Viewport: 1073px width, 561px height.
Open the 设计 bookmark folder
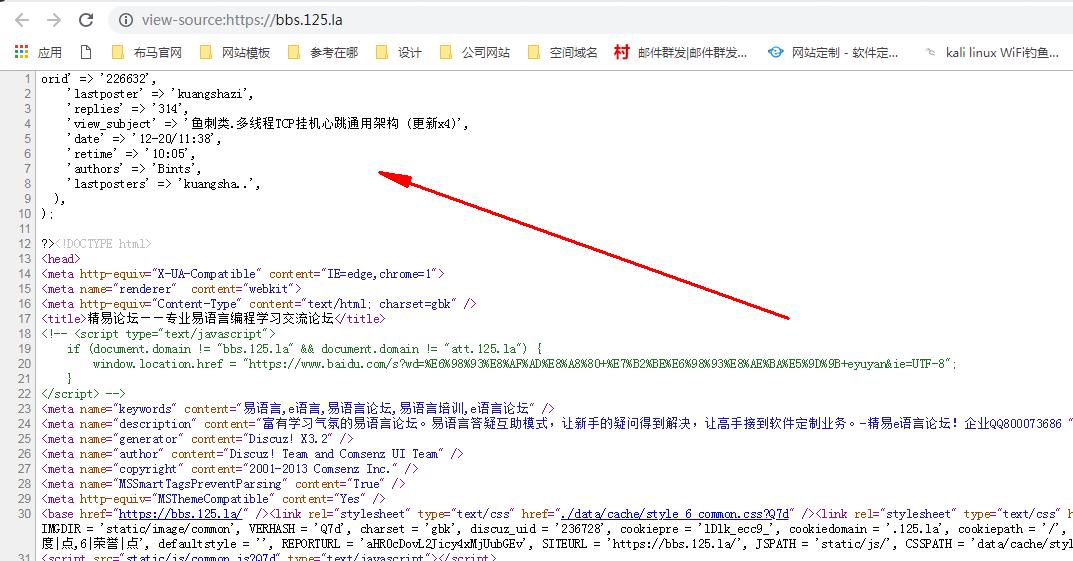[x=399, y=52]
